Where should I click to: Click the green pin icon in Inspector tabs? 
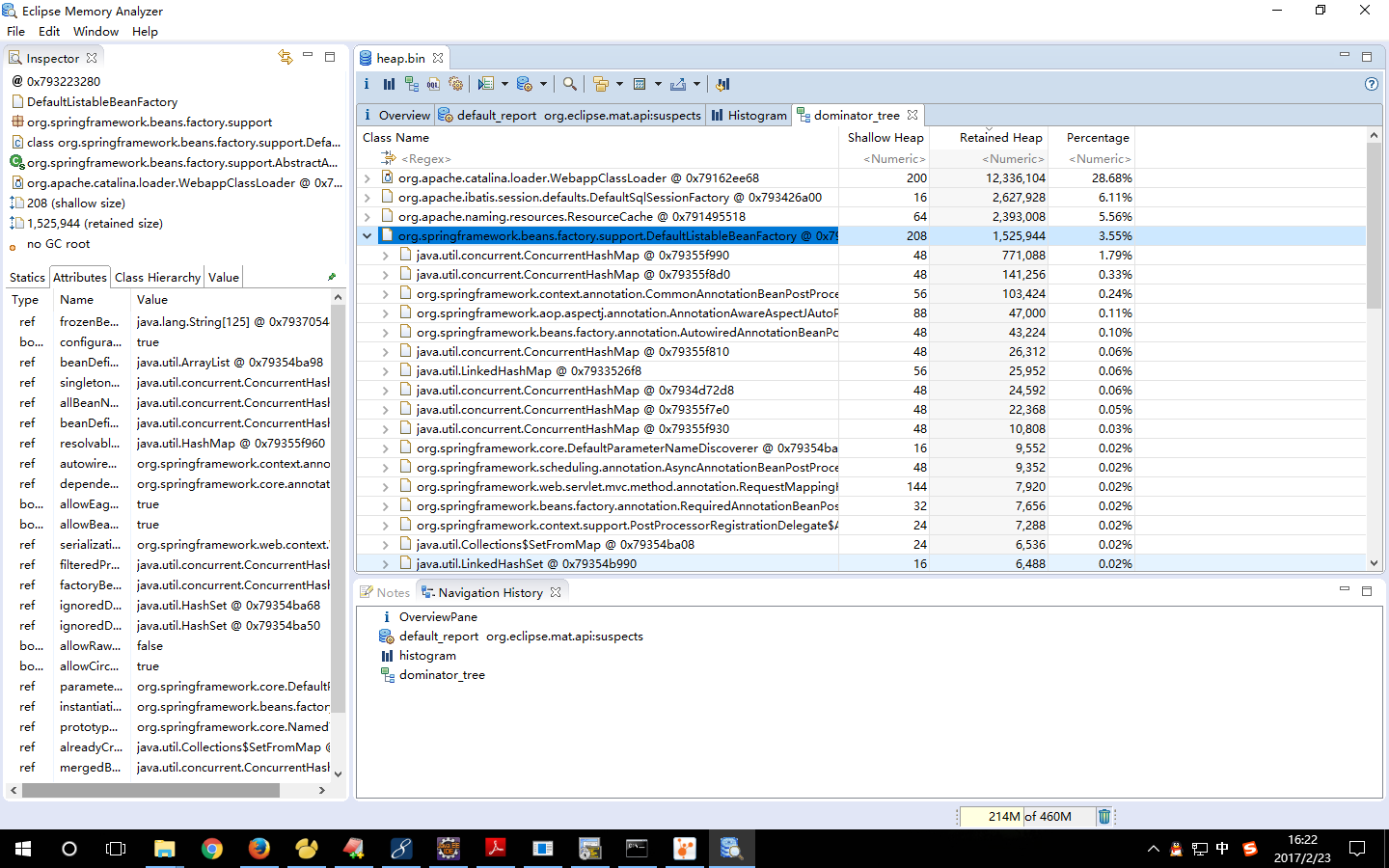[332, 277]
